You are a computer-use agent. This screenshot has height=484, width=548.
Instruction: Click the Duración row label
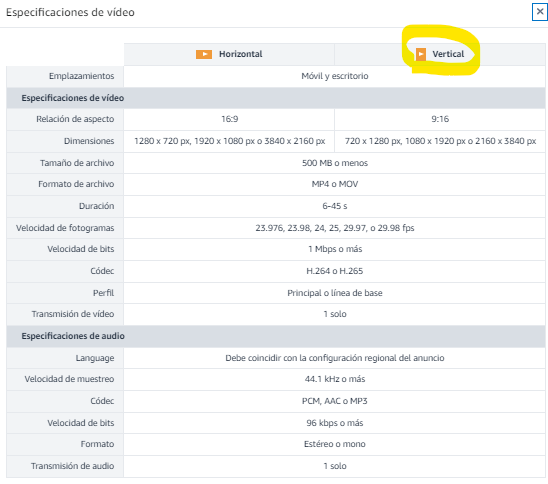[96, 206]
